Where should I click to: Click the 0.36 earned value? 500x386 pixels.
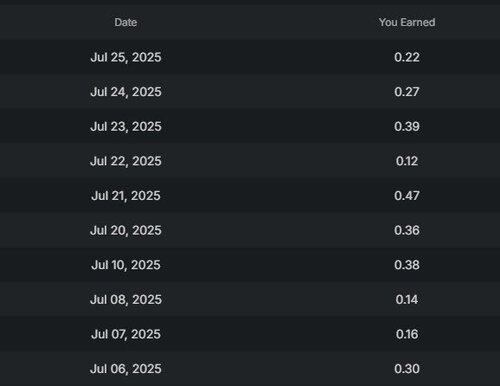point(407,231)
